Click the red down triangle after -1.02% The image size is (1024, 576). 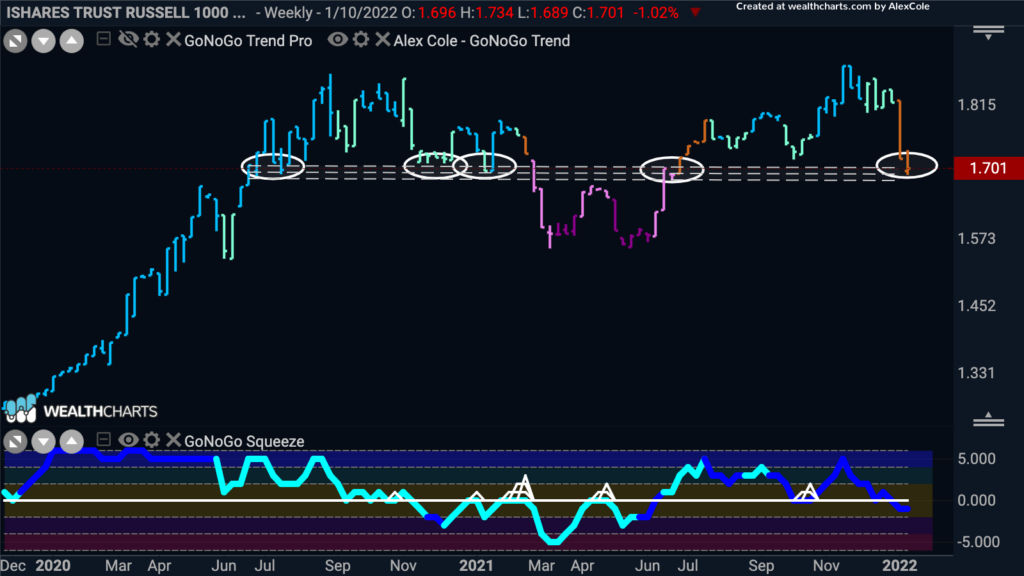click(x=696, y=12)
